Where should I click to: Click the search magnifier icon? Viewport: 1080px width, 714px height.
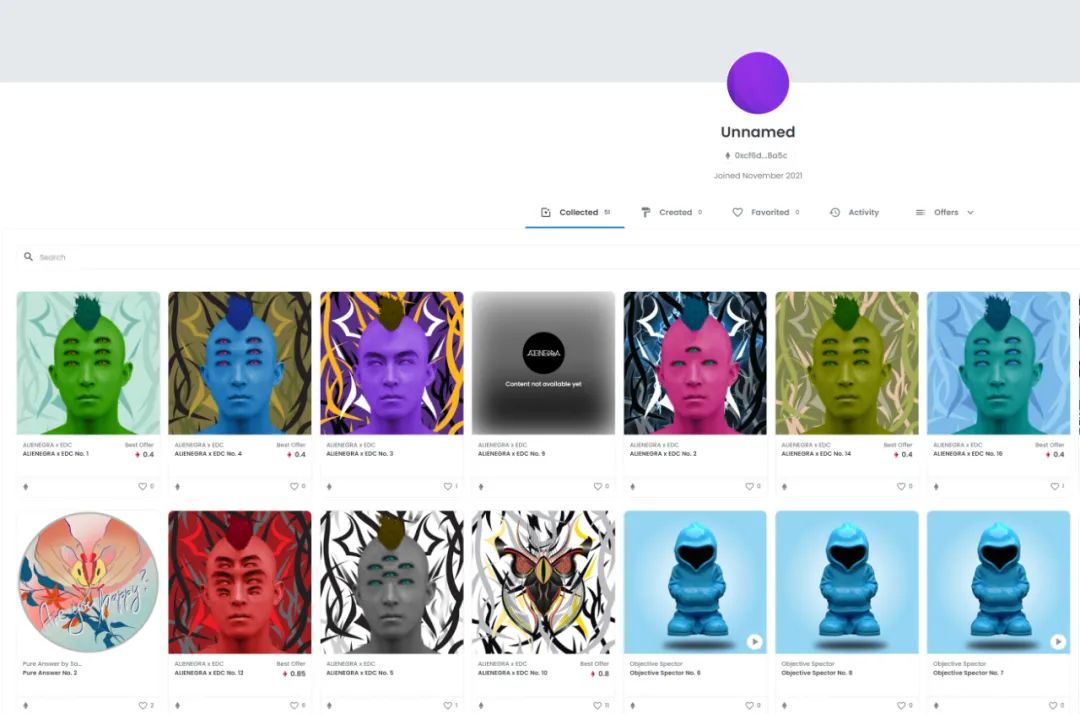pyautogui.click(x=29, y=257)
